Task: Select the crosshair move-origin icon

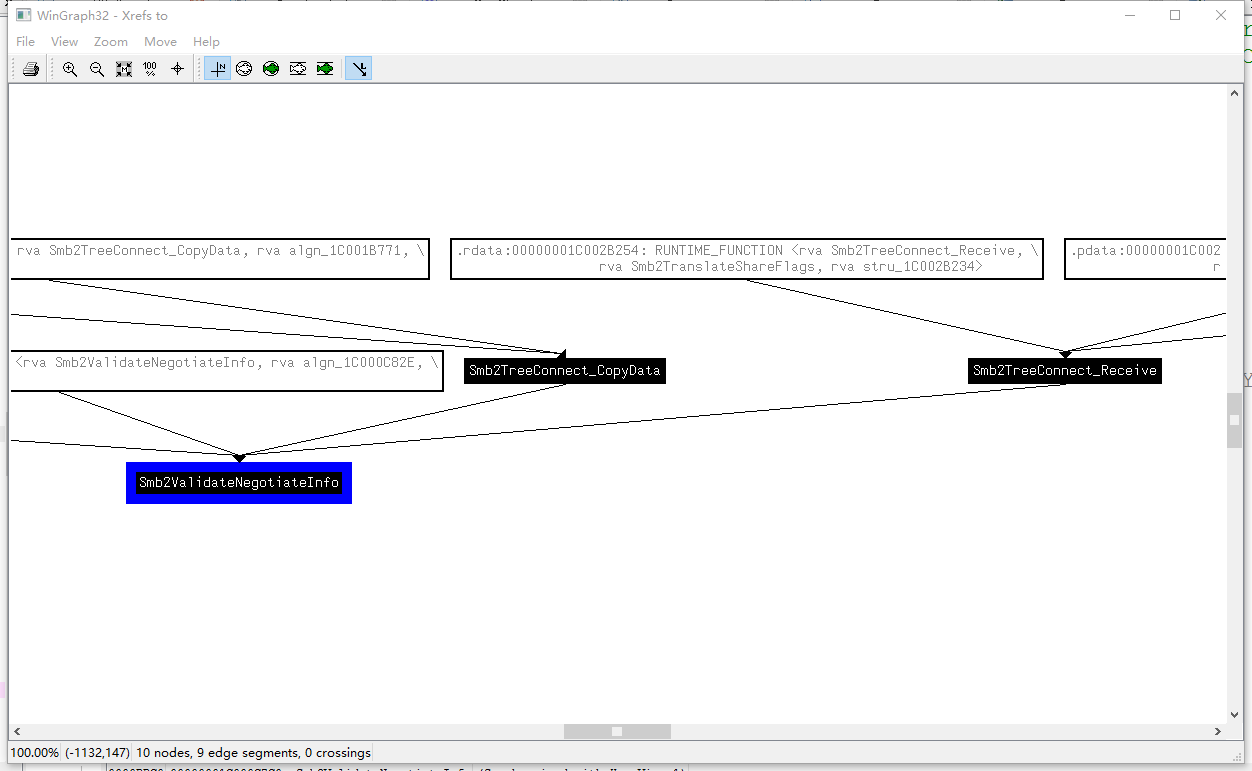Action: click(178, 69)
